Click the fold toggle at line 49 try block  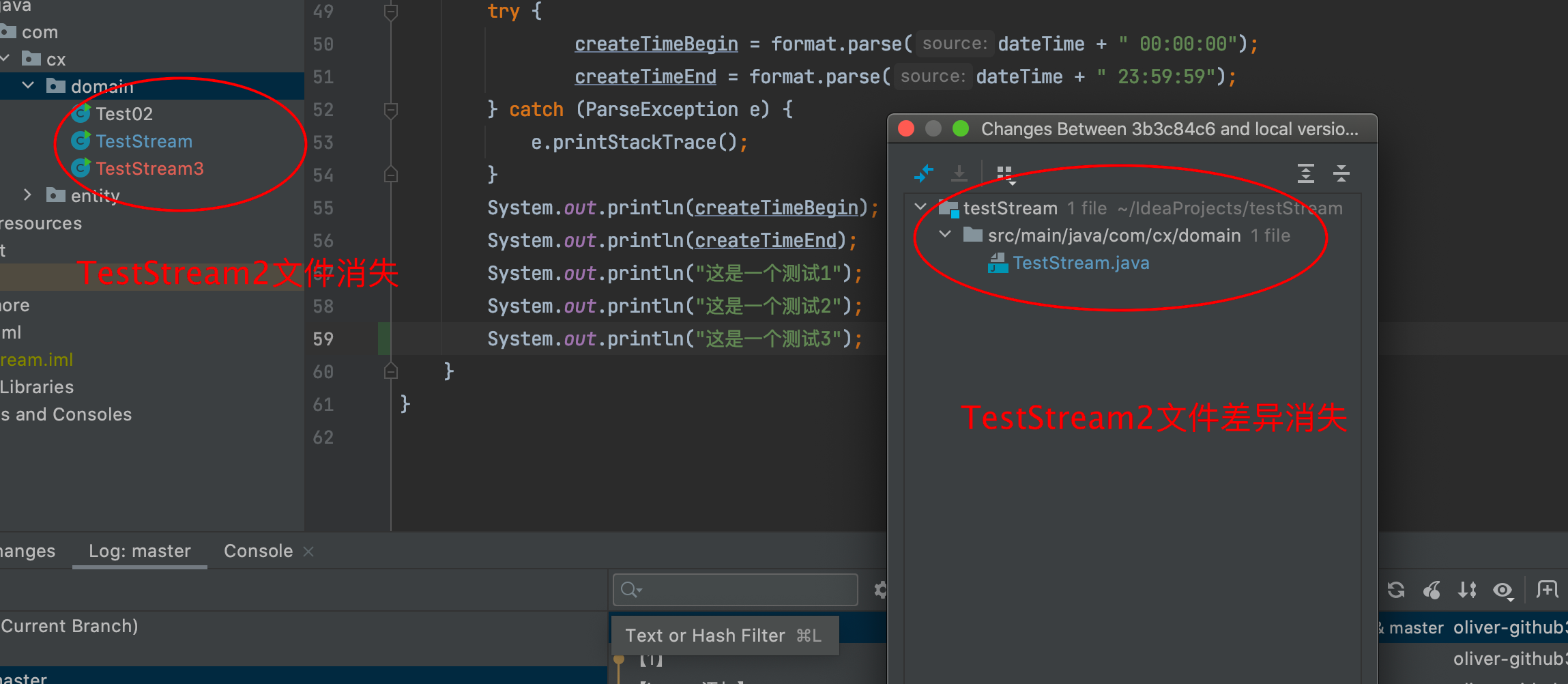(x=391, y=12)
